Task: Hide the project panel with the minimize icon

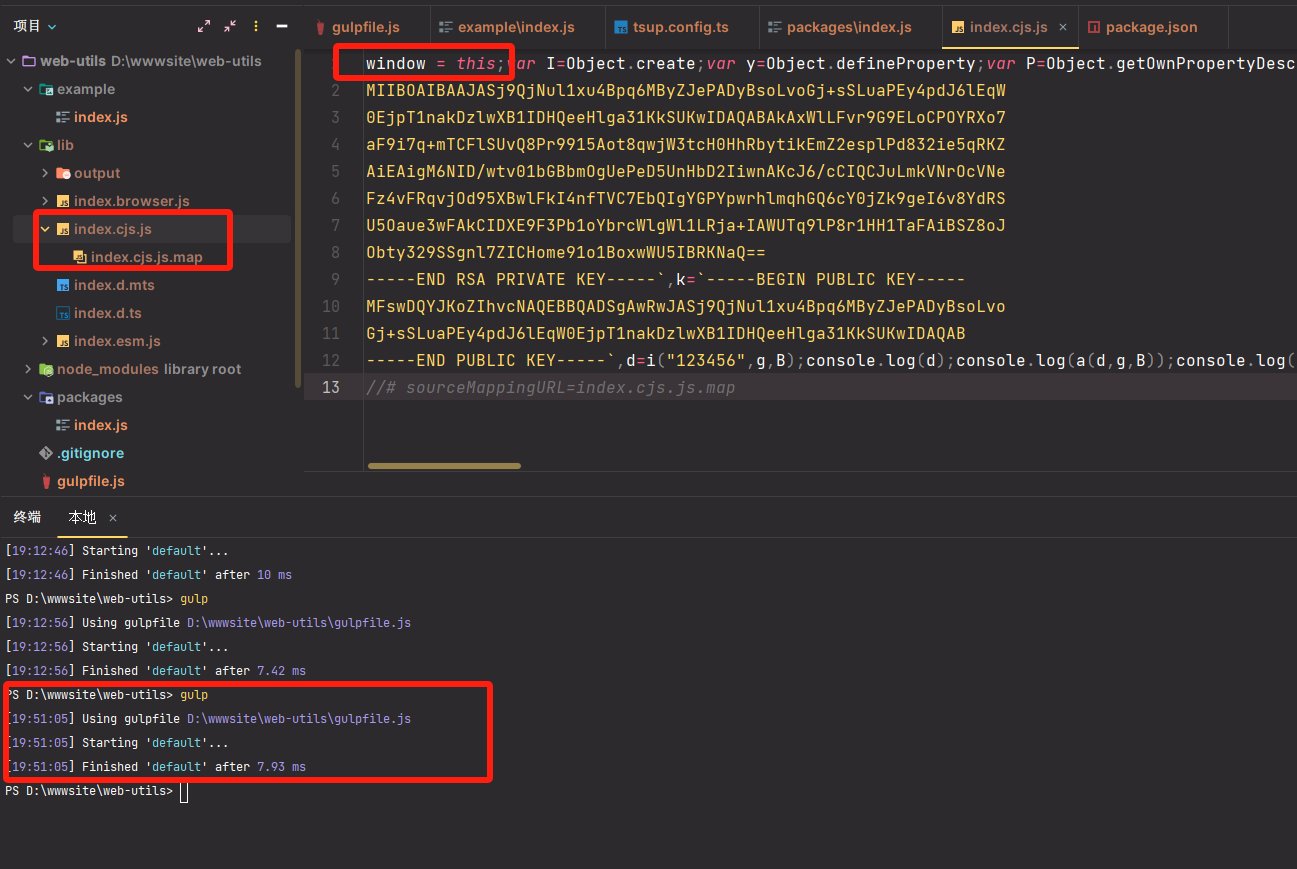Action: pos(282,27)
